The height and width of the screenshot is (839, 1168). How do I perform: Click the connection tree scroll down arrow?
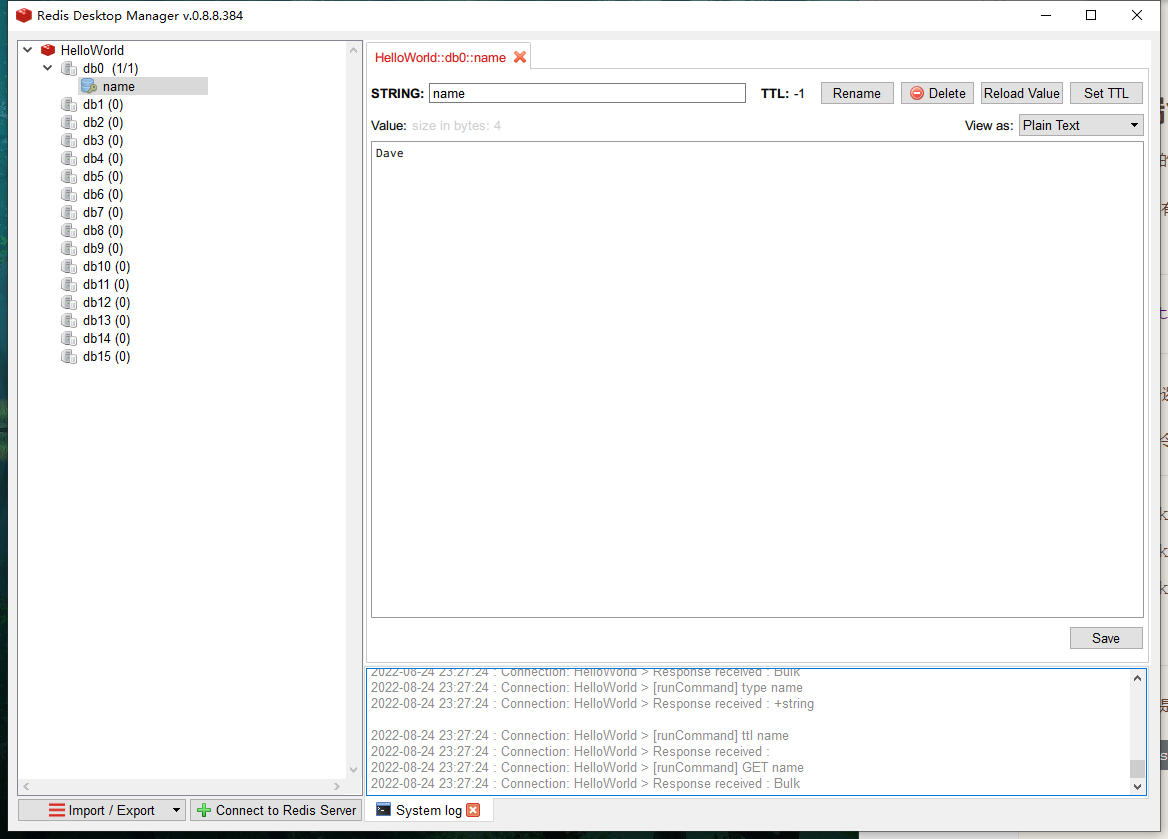[x=353, y=770]
